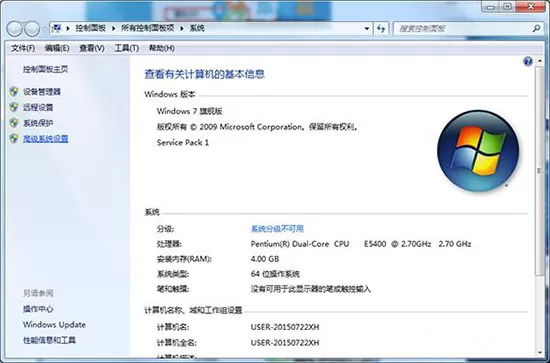Click the text Windows 7 旗舰版
Viewport: 550px width, 363px height.
click(189, 112)
